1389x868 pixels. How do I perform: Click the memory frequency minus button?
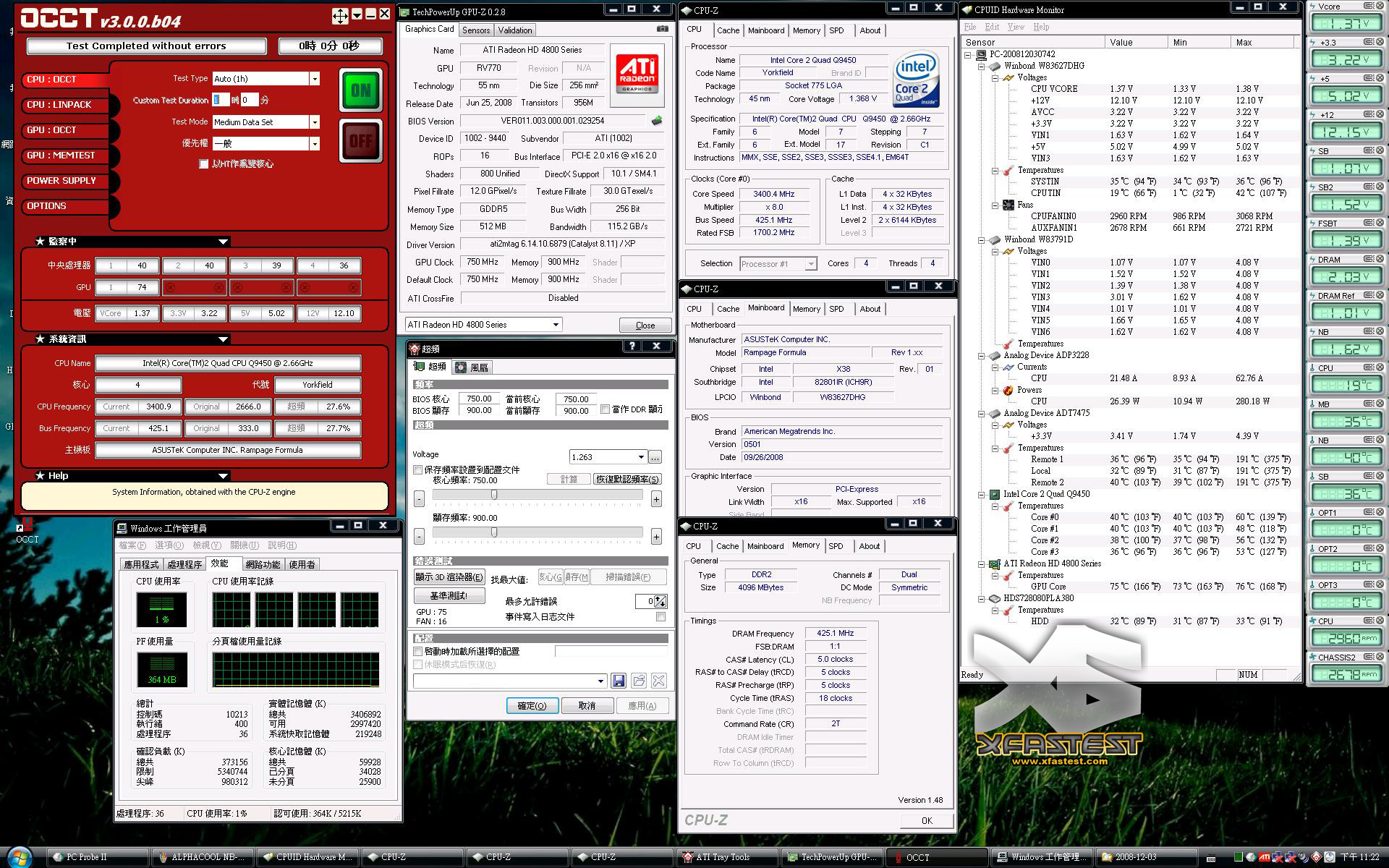(x=420, y=536)
